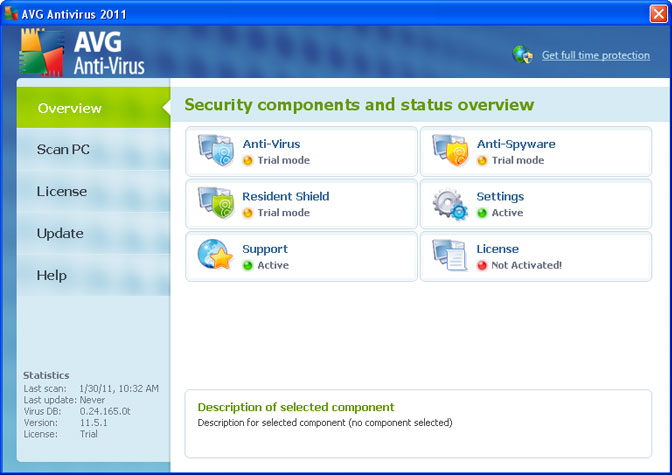This screenshot has width=672, height=475.
Task: Select the Overview sidebar tab
Action: [93, 108]
